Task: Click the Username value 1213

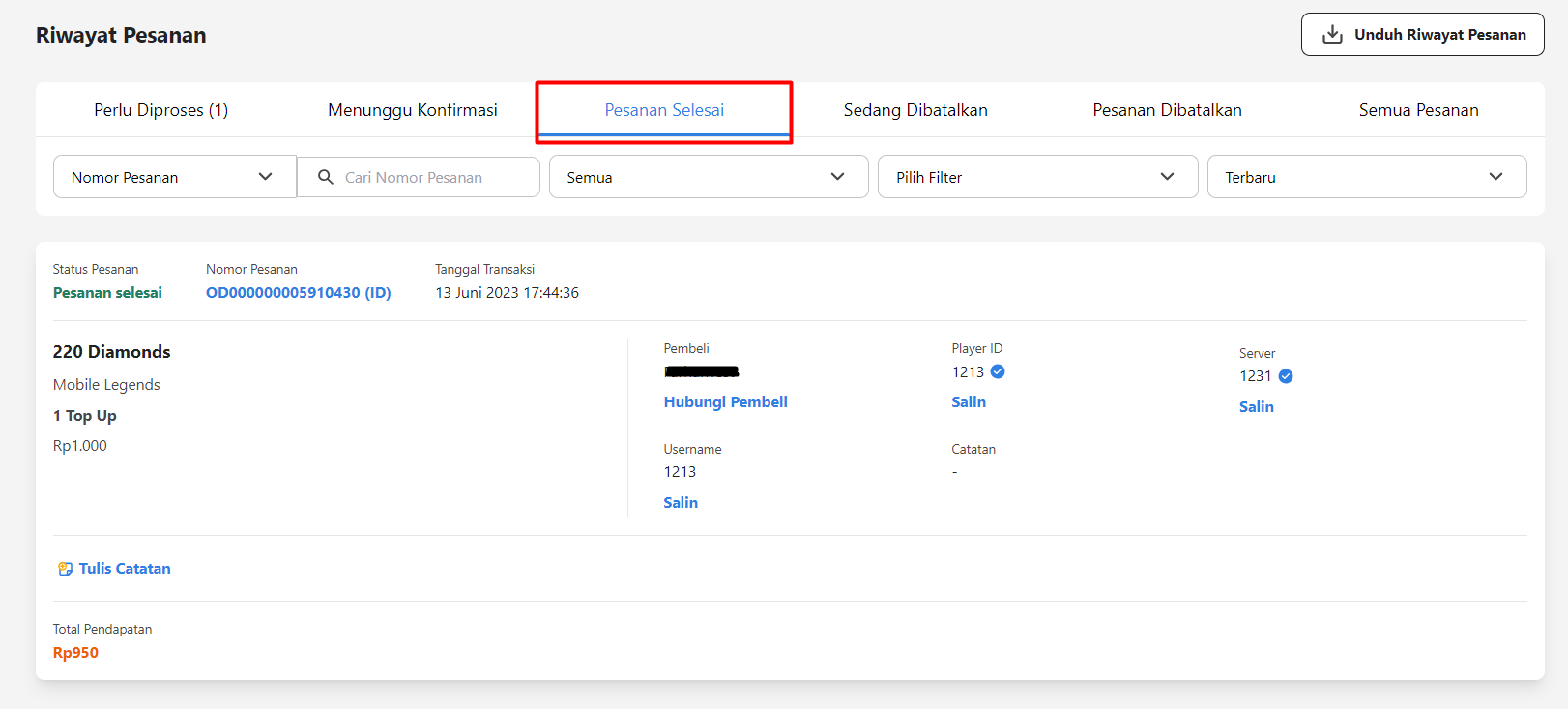Action: click(x=680, y=472)
